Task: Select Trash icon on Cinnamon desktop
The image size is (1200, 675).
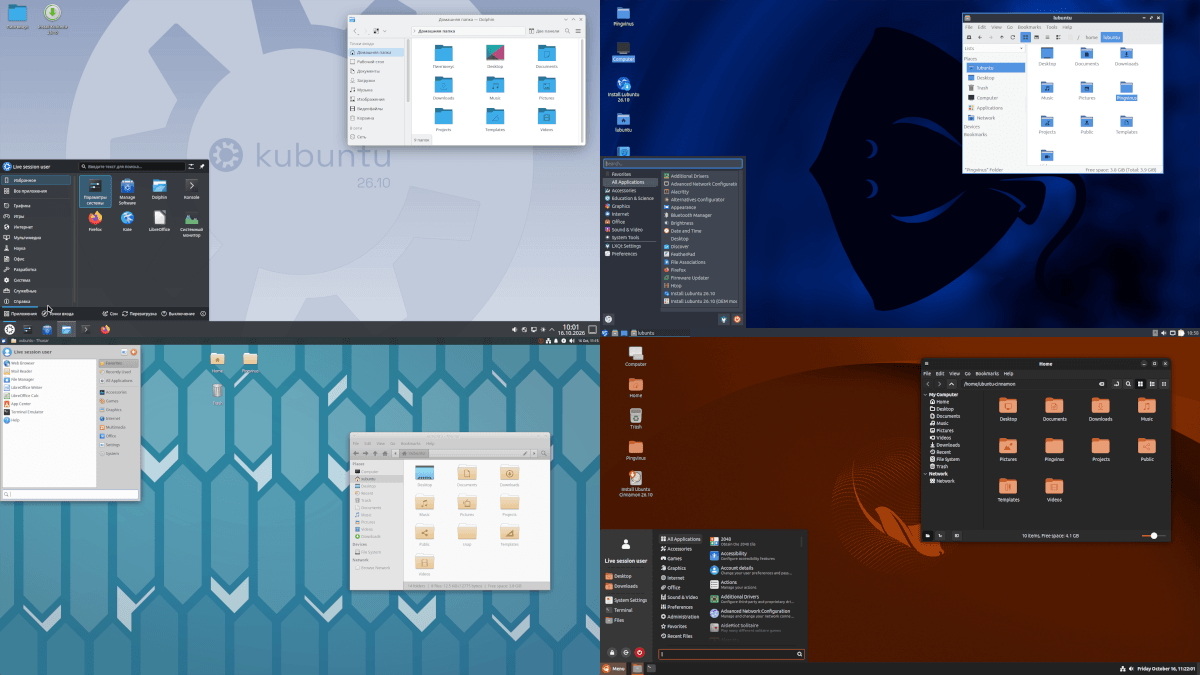Action: click(635, 418)
